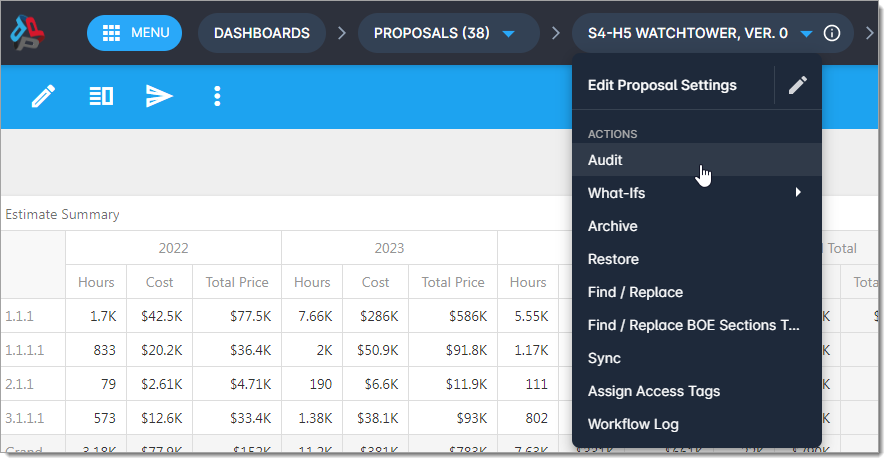Click the 1.1.1.1 row label in table
The width and height of the screenshot is (885, 459).
point(24,350)
